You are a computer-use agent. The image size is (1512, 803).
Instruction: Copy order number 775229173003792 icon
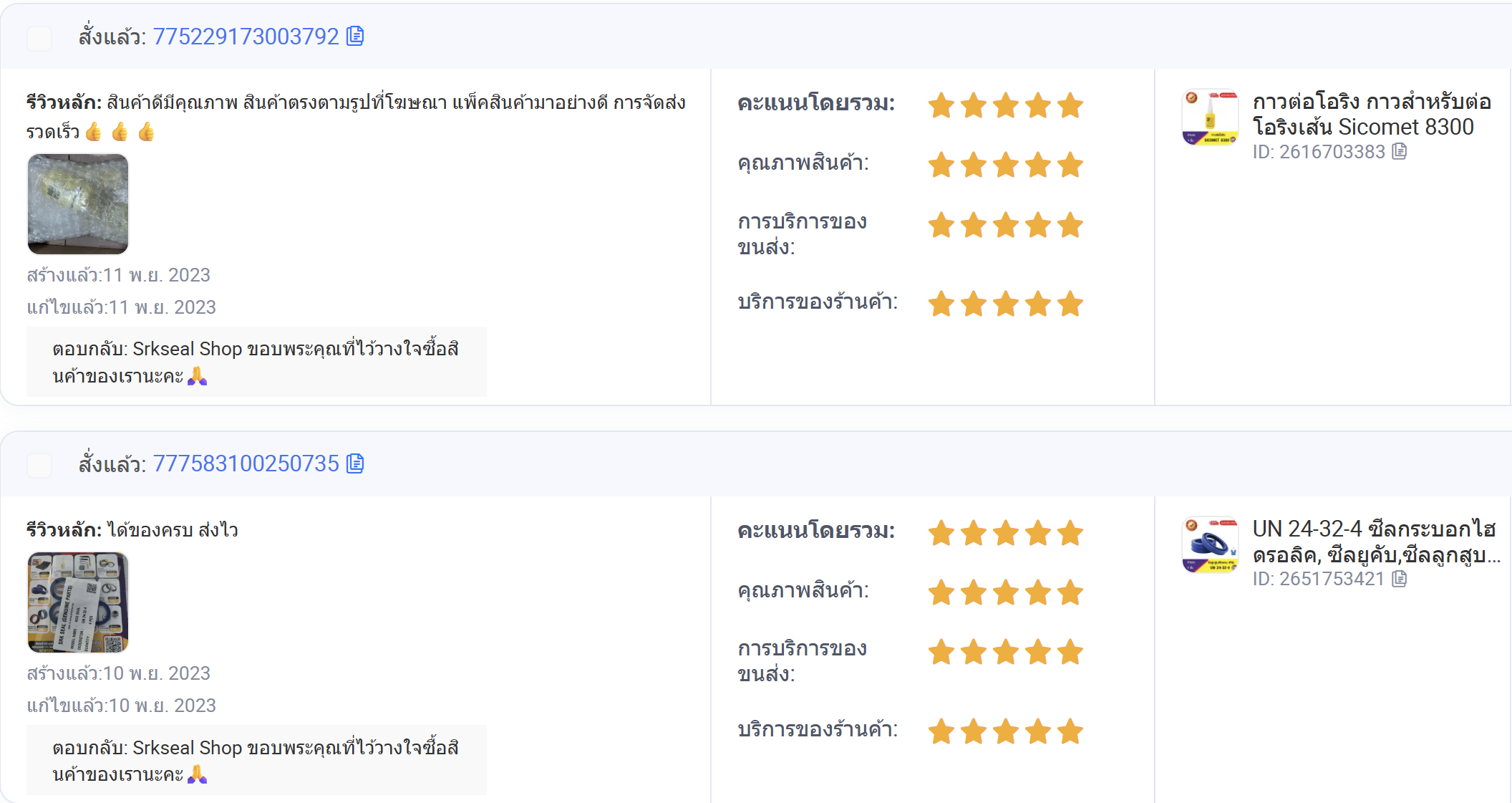[x=355, y=36]
